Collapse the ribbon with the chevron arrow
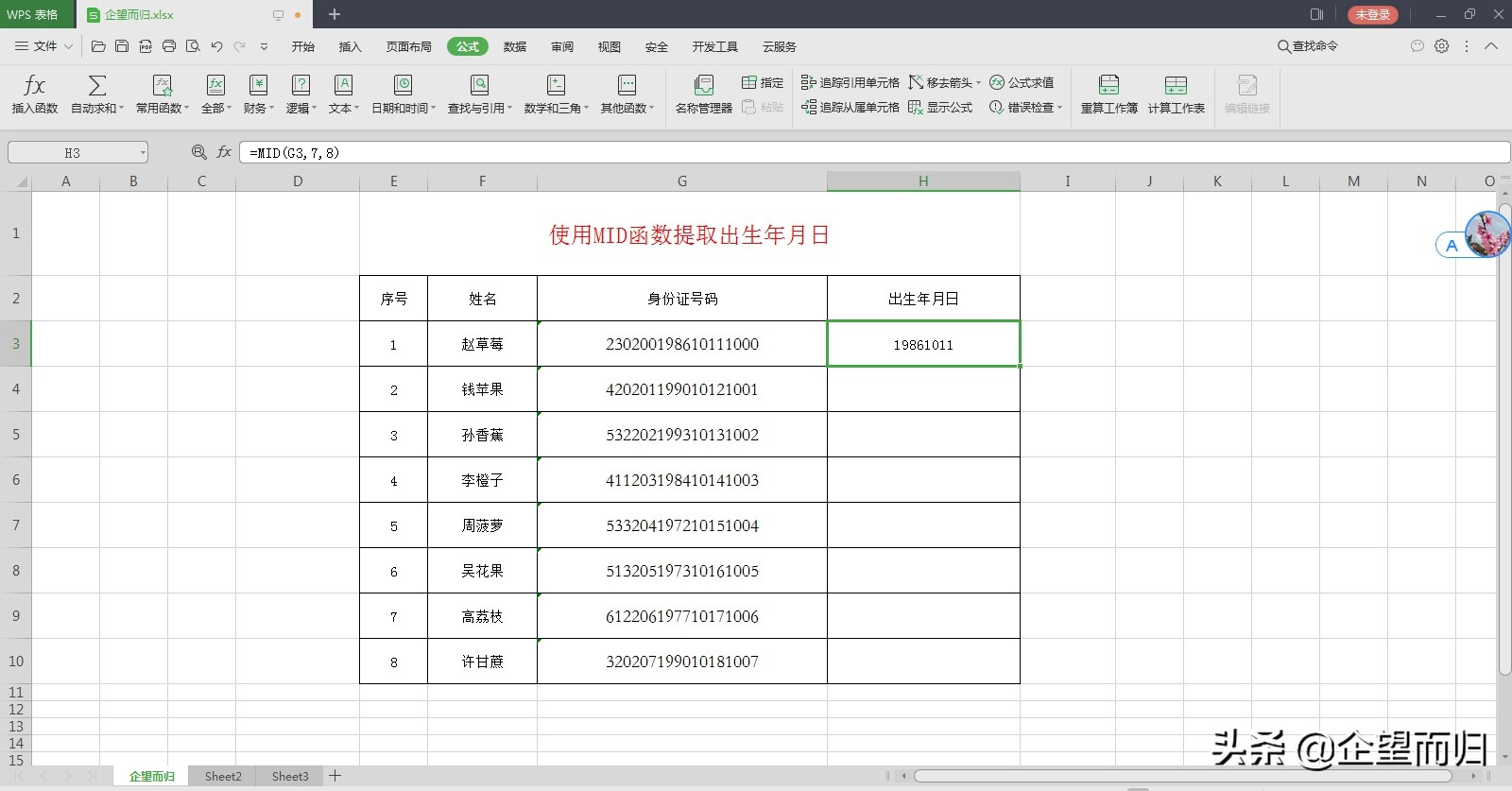1512x791 pixels. tap(1491, 45)
